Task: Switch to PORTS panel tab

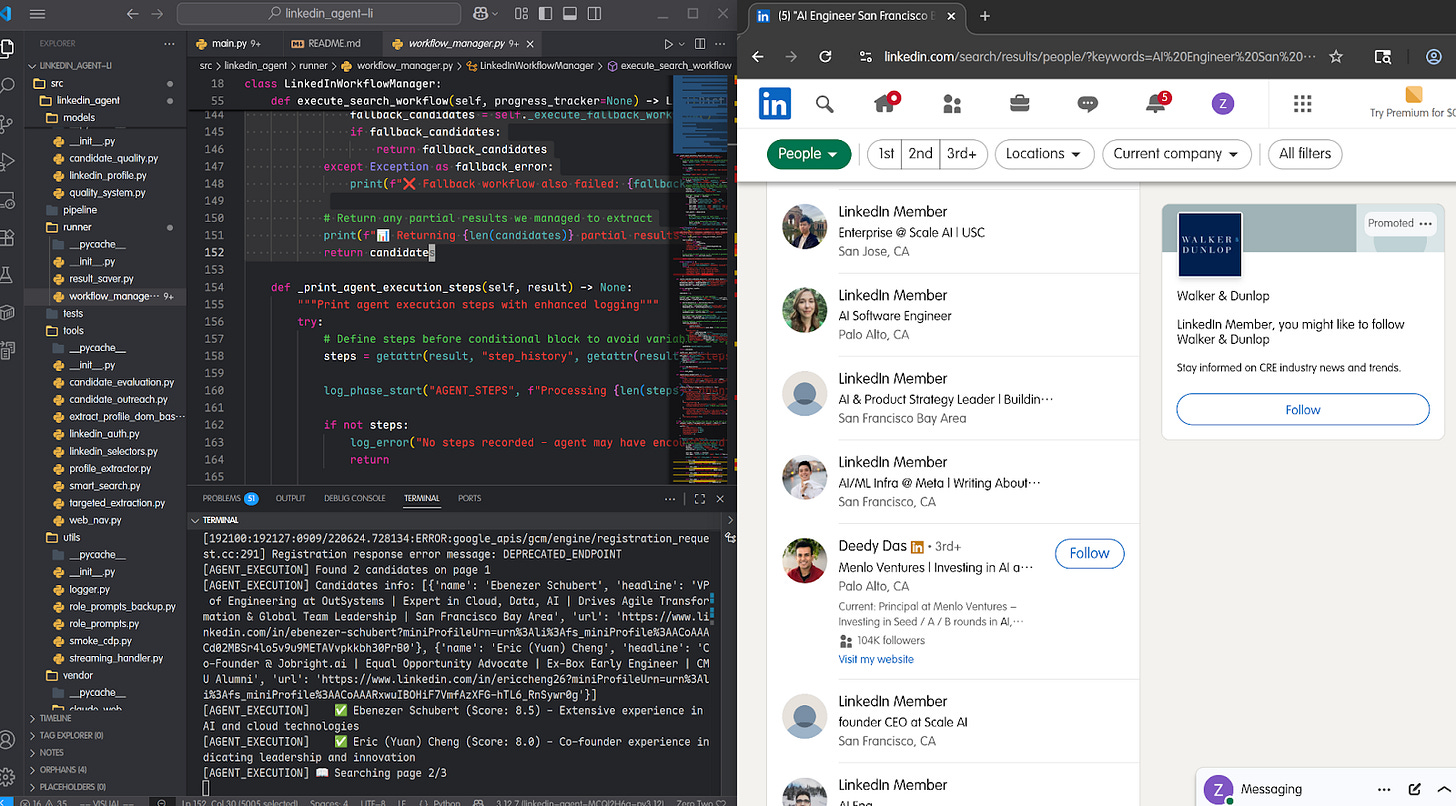Action: (x=469, y=498)
